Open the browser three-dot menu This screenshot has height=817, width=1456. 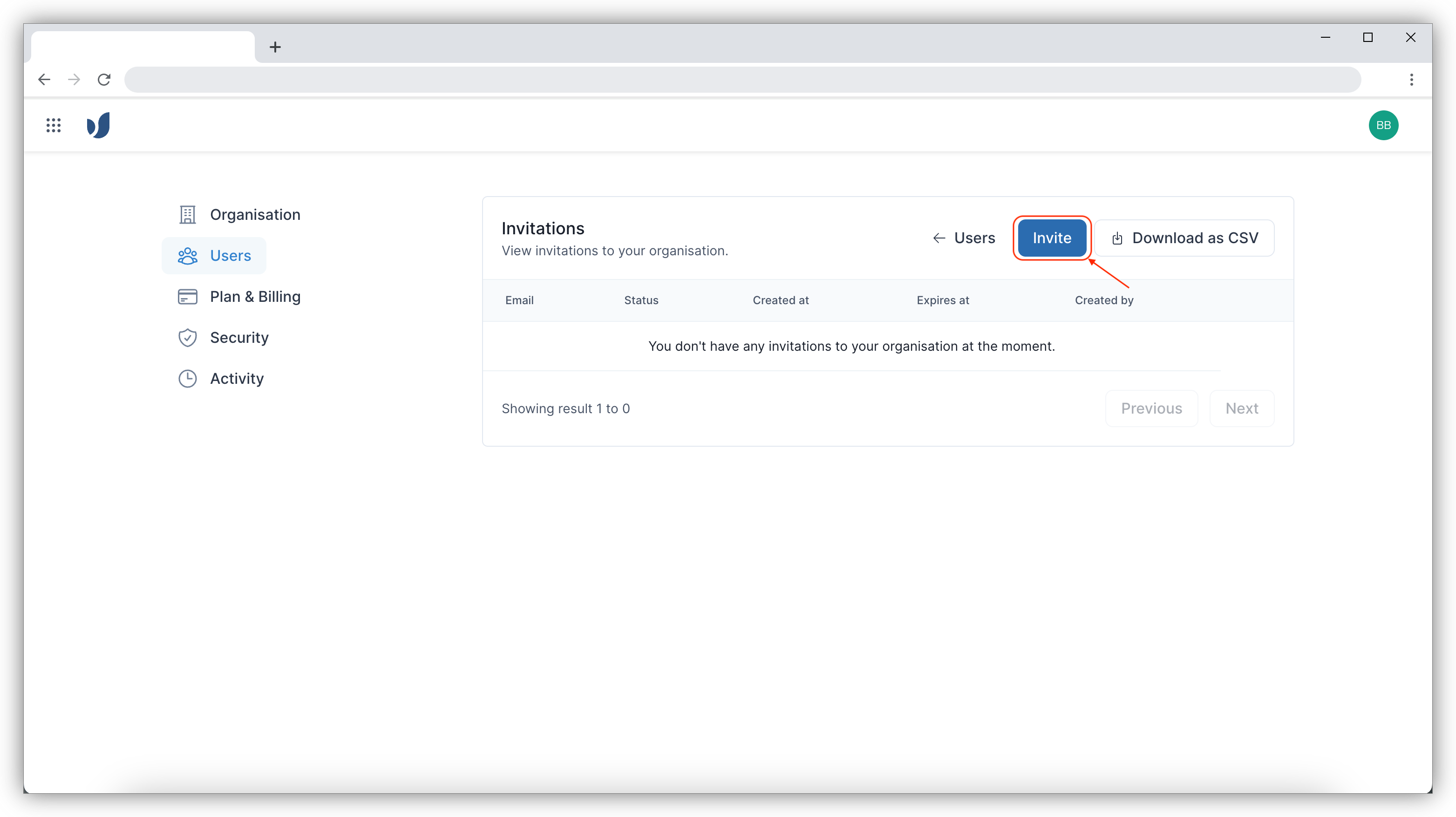pyautogui.click(x=1411, y=80)
